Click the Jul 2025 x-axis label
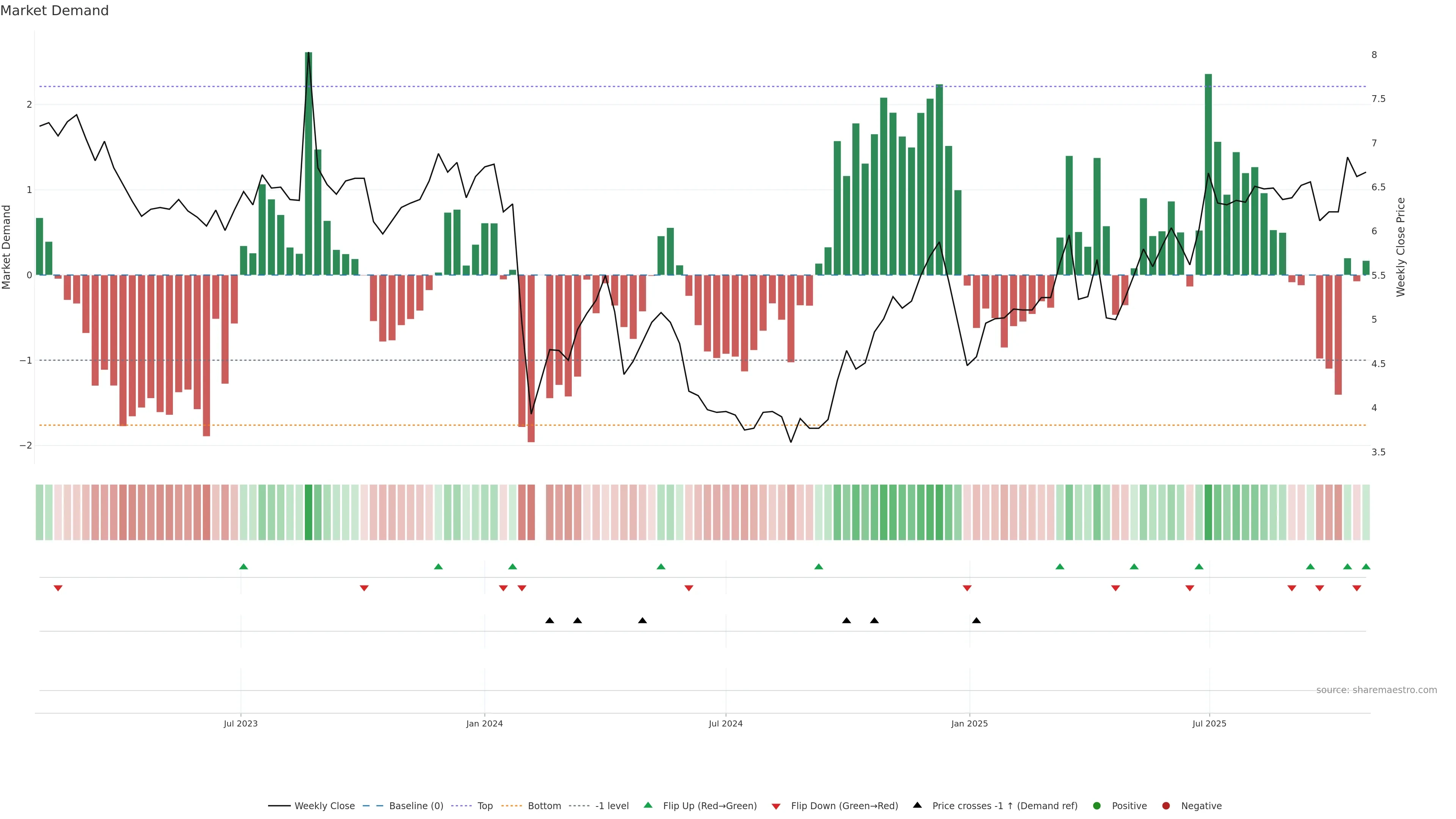Viewport: 1456px width, 819px height. (x=1209, y=723)
